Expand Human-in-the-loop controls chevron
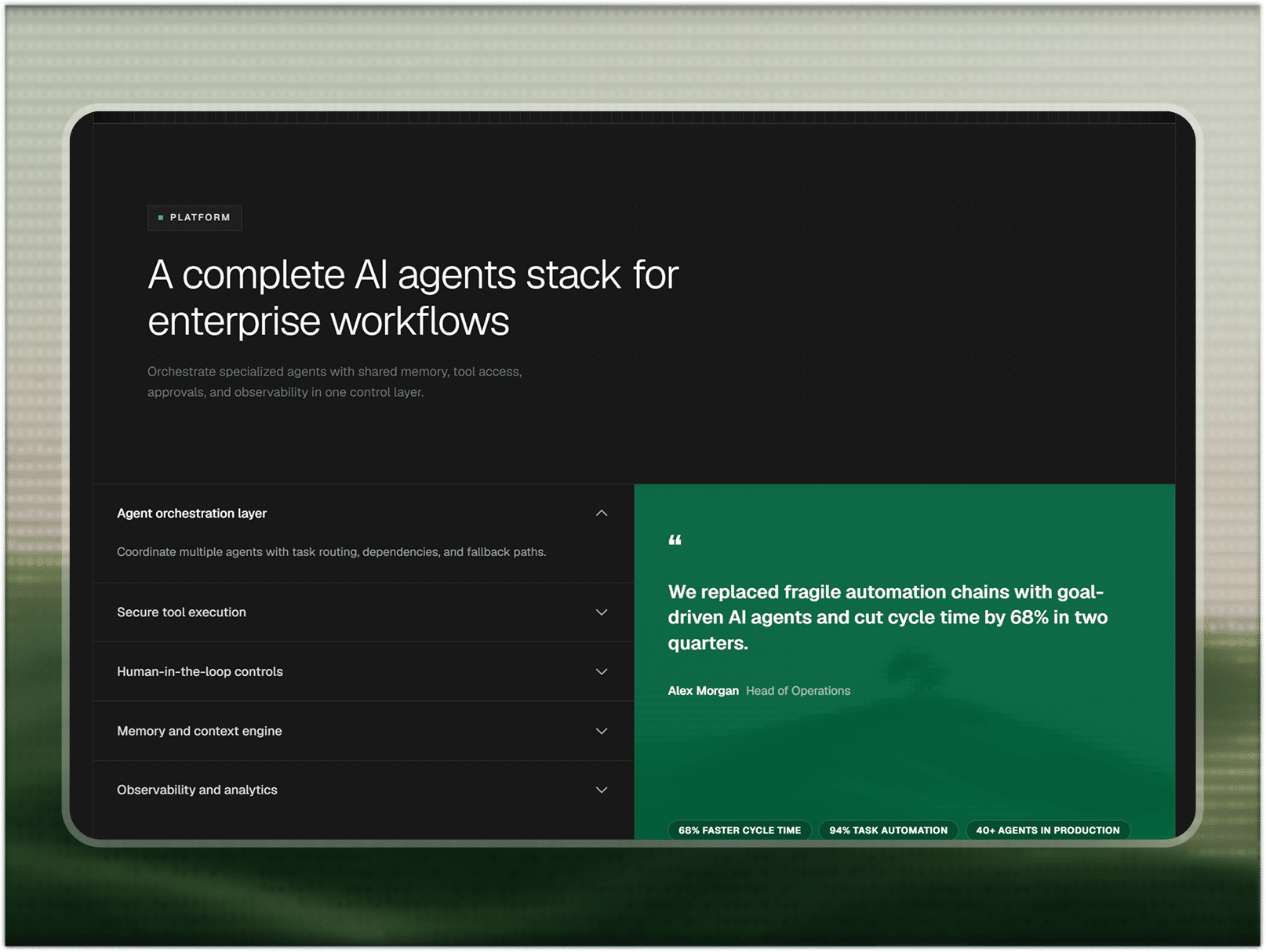The width and height of the screenshot is (1266, 952). click(x=602, y=672)
